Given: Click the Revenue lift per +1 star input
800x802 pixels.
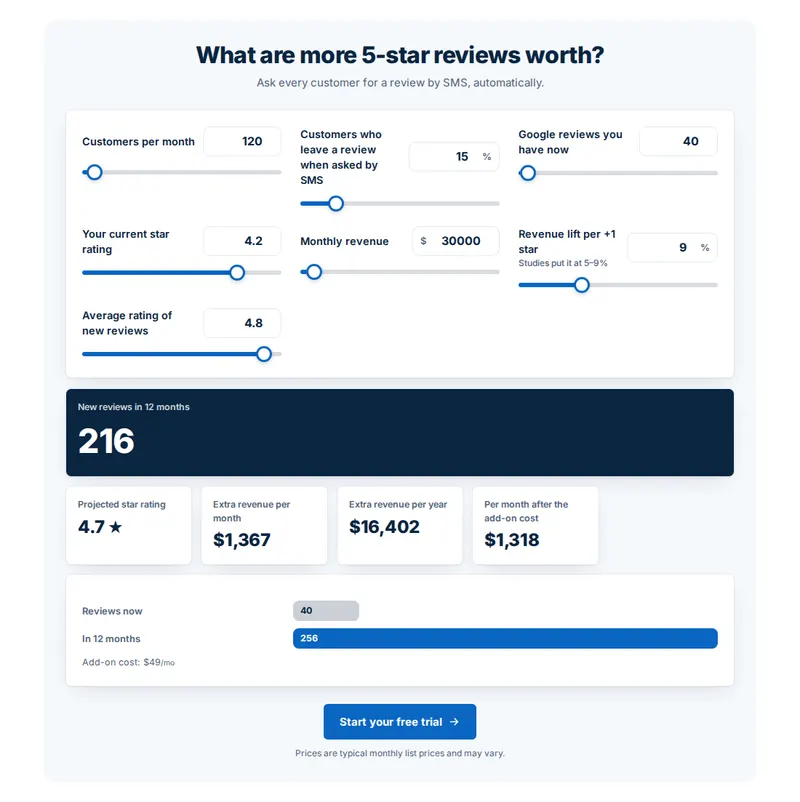Looking at the screenshot, I should pyautogui.click(x=672, y=248).
